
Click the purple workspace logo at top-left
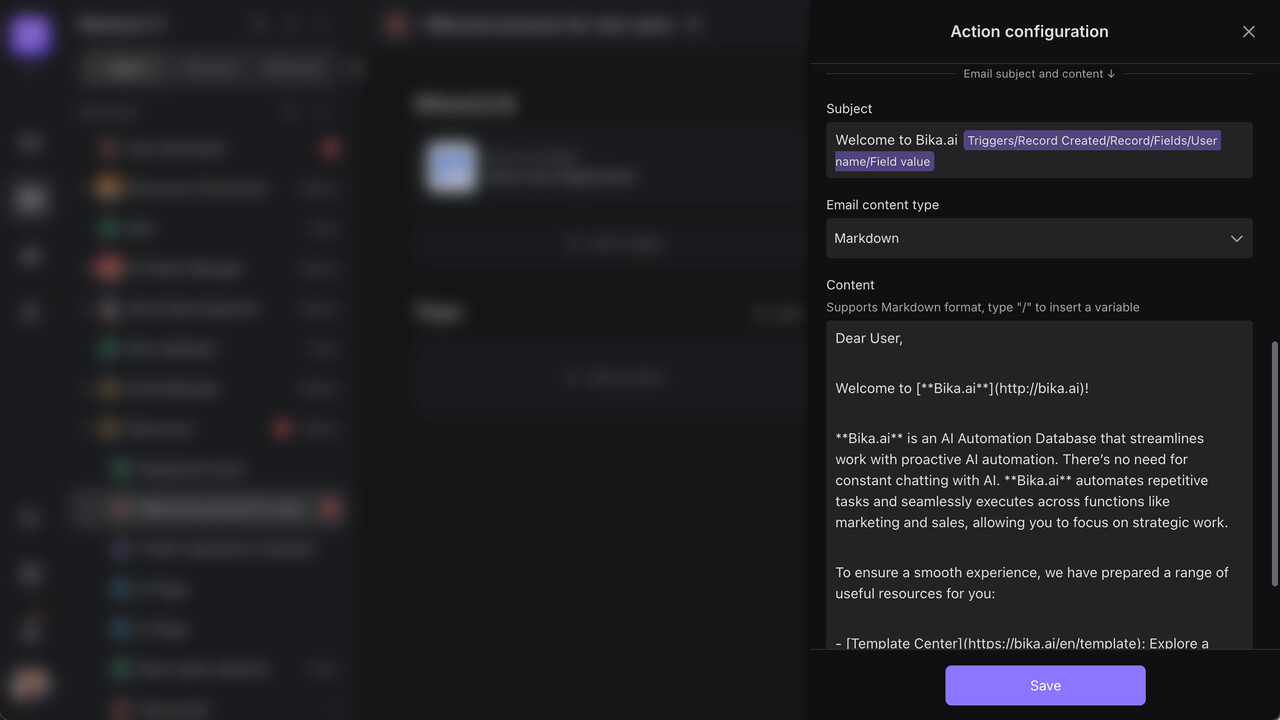[x=30, y=36]
